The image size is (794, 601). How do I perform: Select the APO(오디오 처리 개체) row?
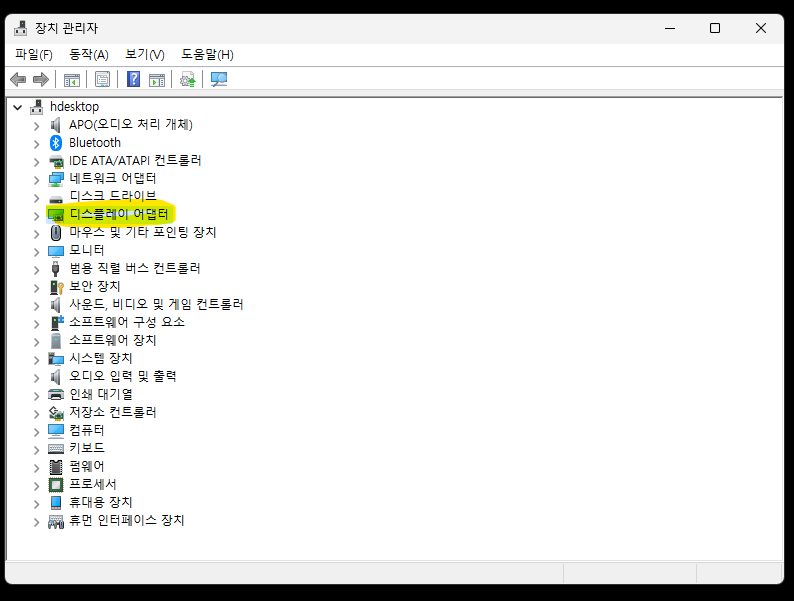[131, 125]
